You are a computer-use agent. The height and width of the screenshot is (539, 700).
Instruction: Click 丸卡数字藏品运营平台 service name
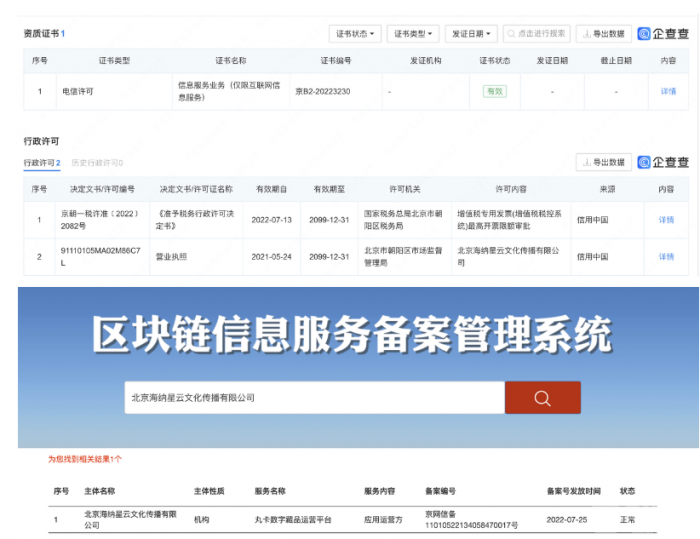[x=293, y=520]
